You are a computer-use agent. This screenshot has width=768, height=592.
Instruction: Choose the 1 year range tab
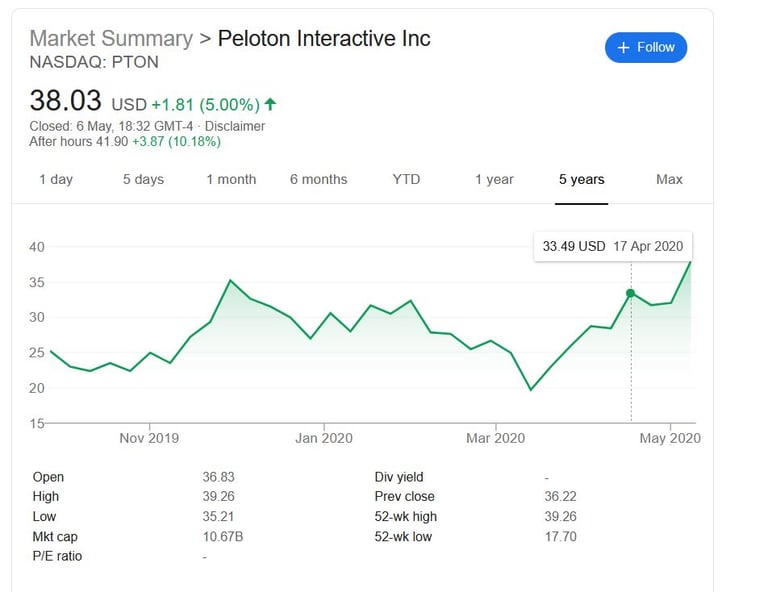pos(494,179)
